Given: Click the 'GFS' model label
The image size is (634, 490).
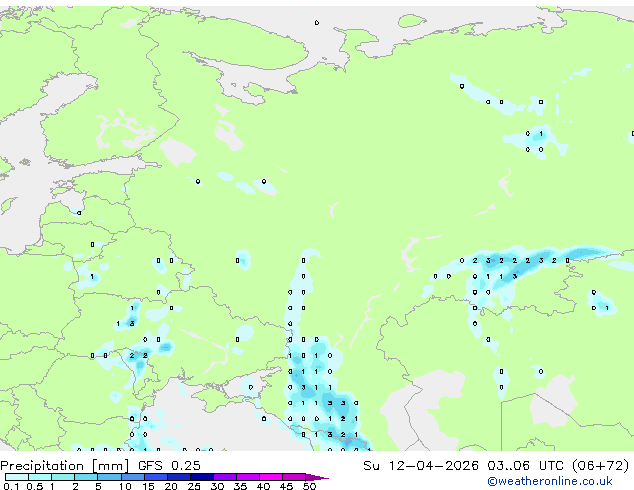Looking at the screenshot, I should (150, 466).
